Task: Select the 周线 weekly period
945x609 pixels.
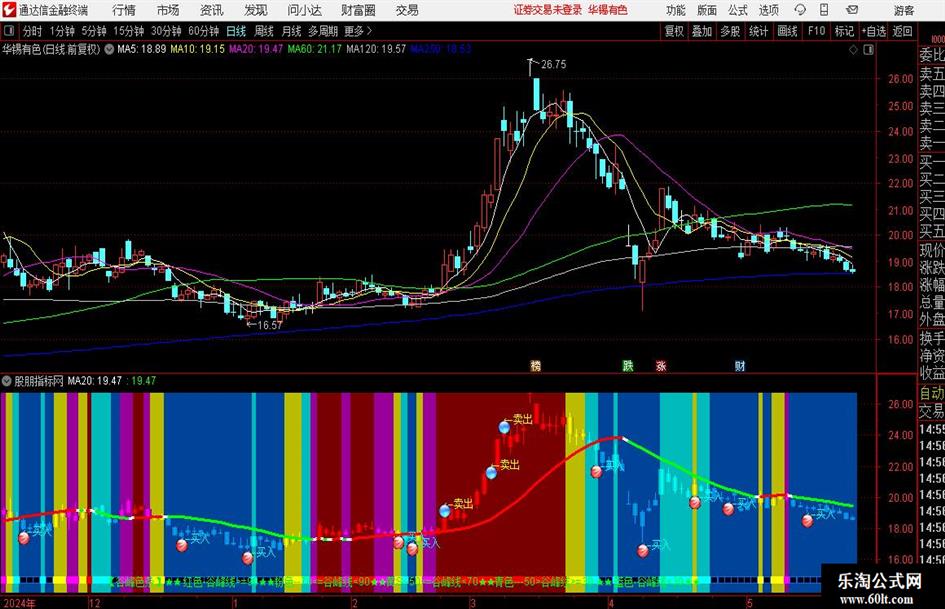Action: click(x=264, y=31)
